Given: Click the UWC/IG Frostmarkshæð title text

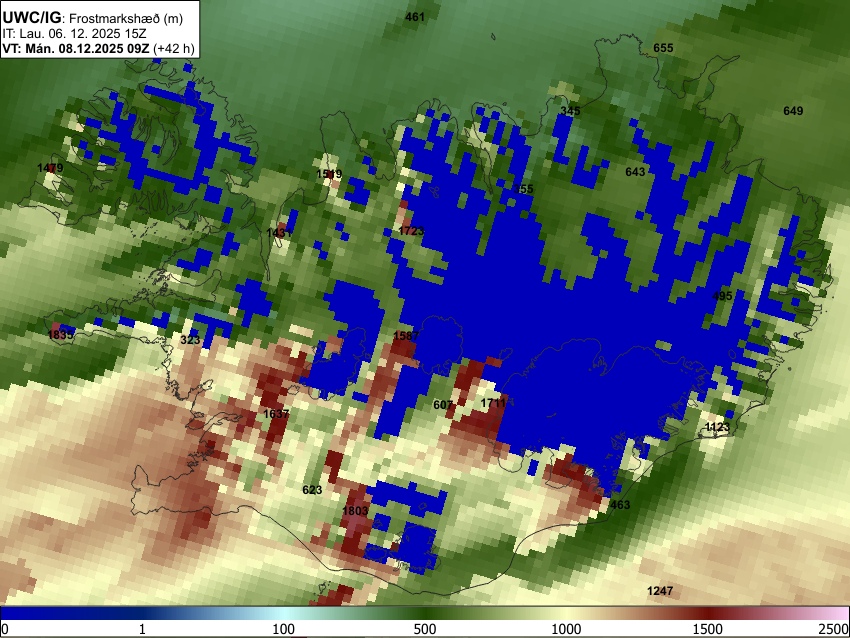Looking at the screenshot, I should point(93,18).
